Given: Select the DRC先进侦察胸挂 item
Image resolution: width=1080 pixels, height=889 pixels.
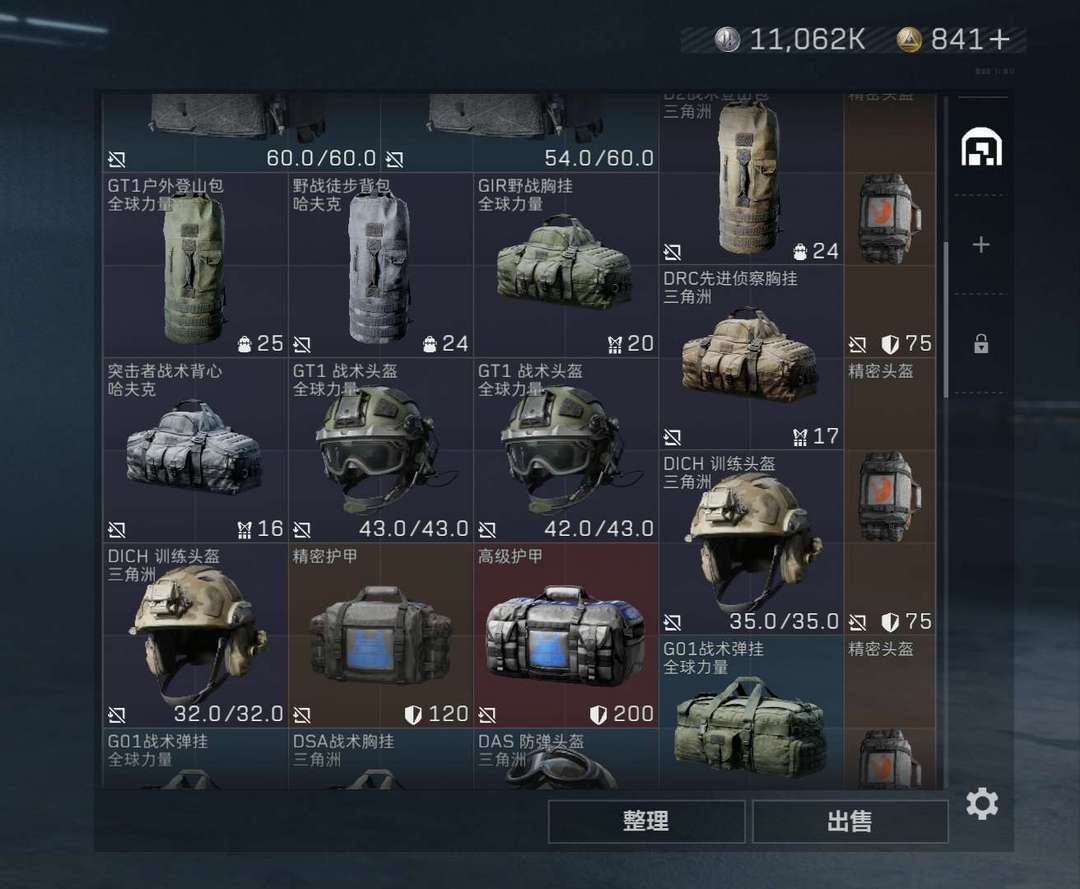Looking at the screenshot, I should point(751,358).
